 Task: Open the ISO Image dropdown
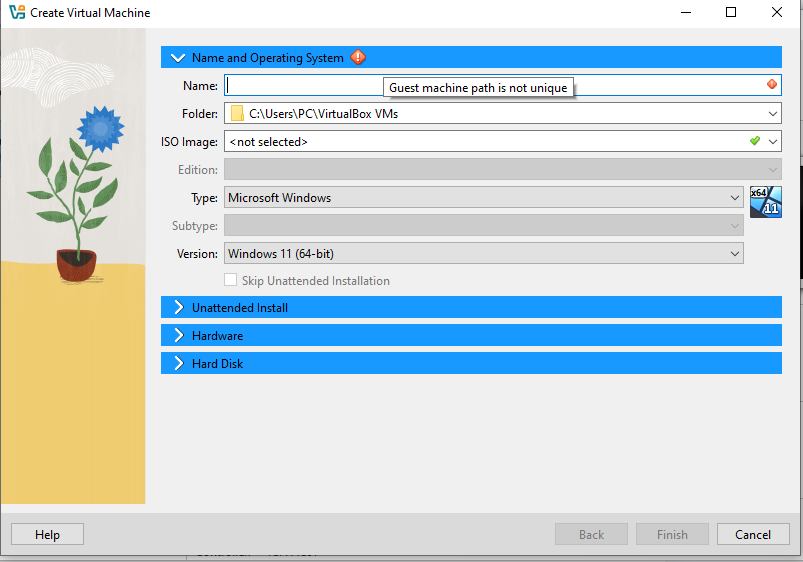[x=772, y=142]
